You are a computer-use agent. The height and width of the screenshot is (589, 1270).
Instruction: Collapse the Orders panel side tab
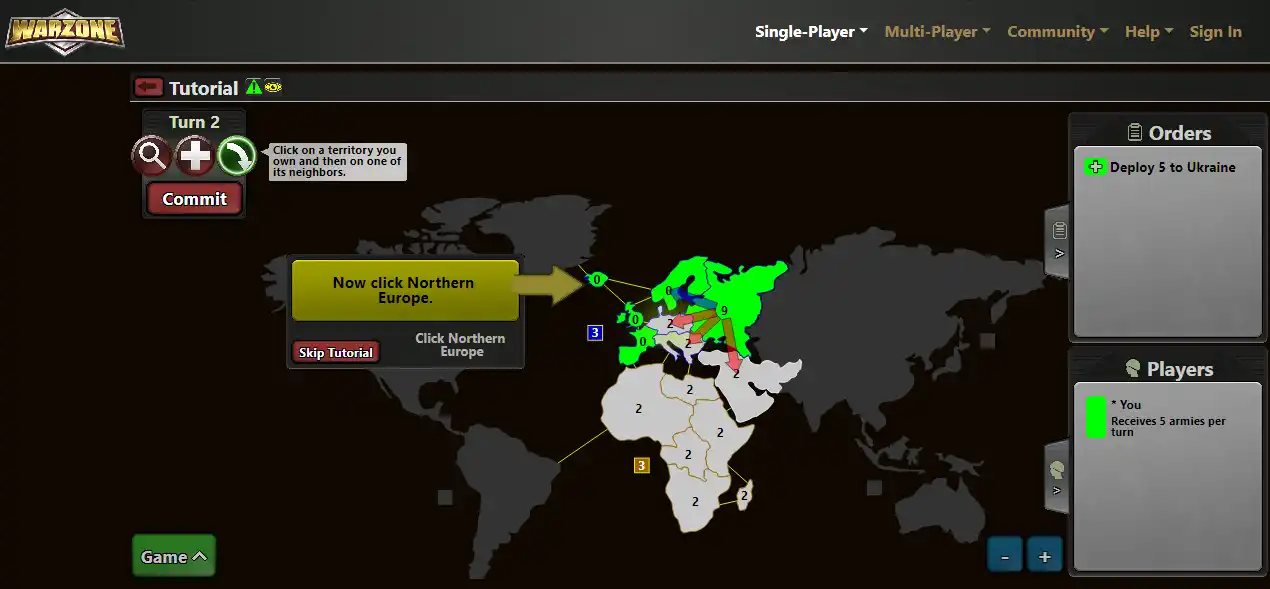click(x=1057, y=241)
